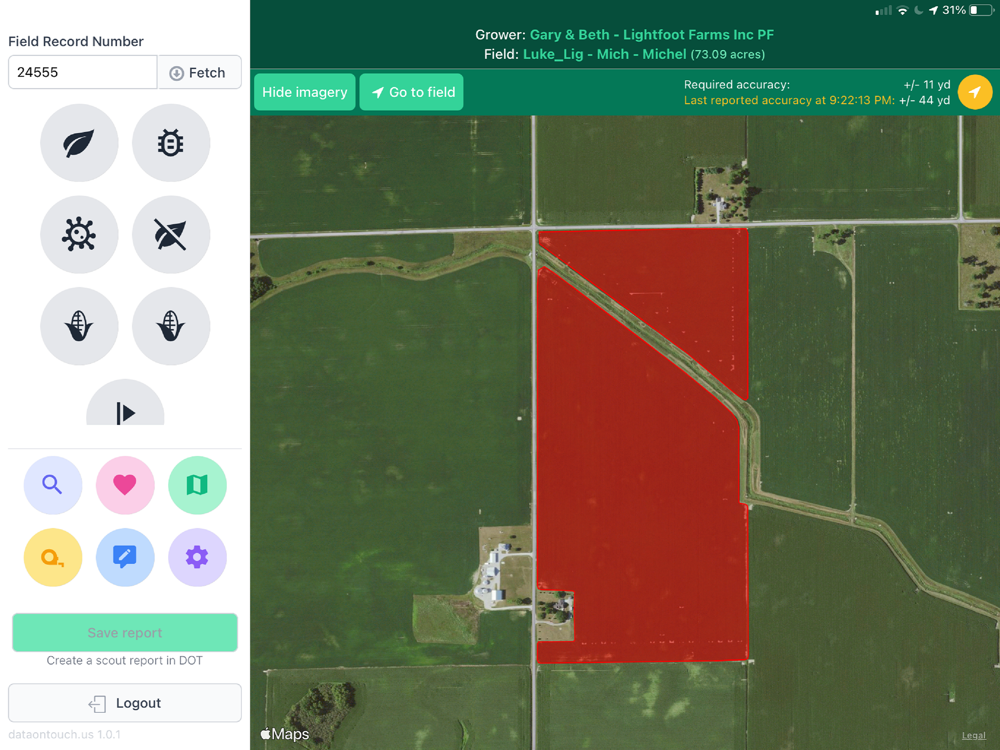Click the (73.09 acres) text

coord(728,55)
